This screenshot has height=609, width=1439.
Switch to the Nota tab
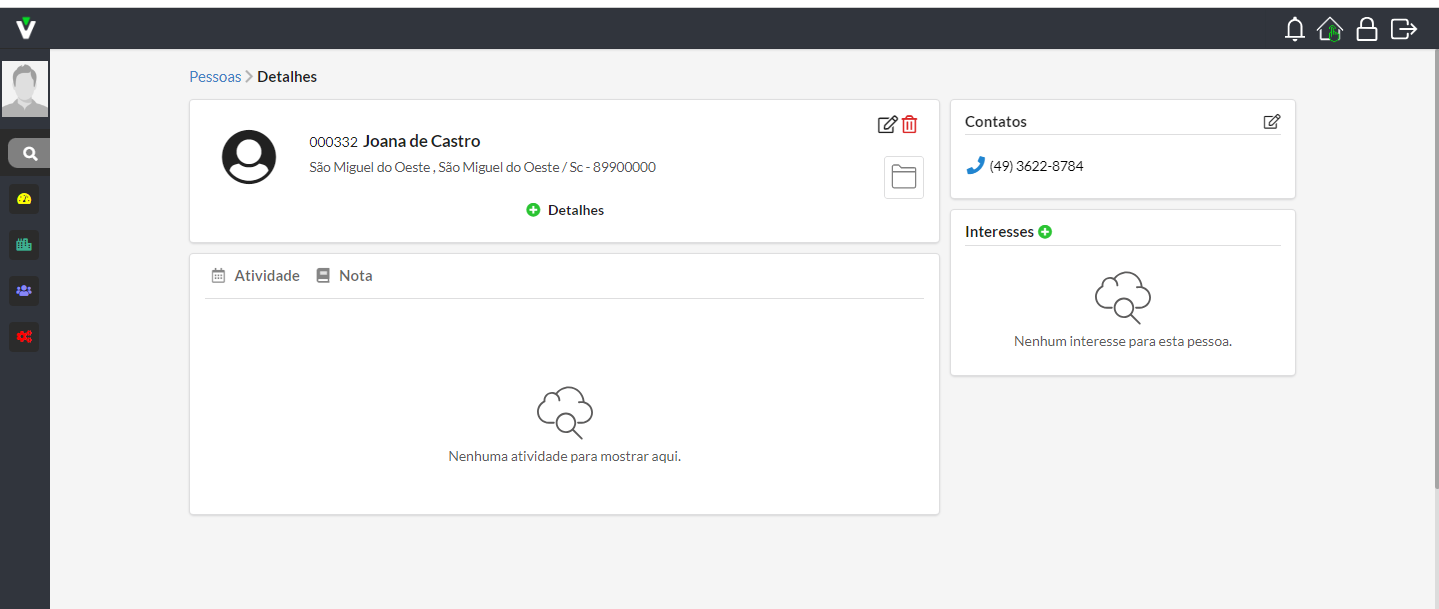point(344,276)
